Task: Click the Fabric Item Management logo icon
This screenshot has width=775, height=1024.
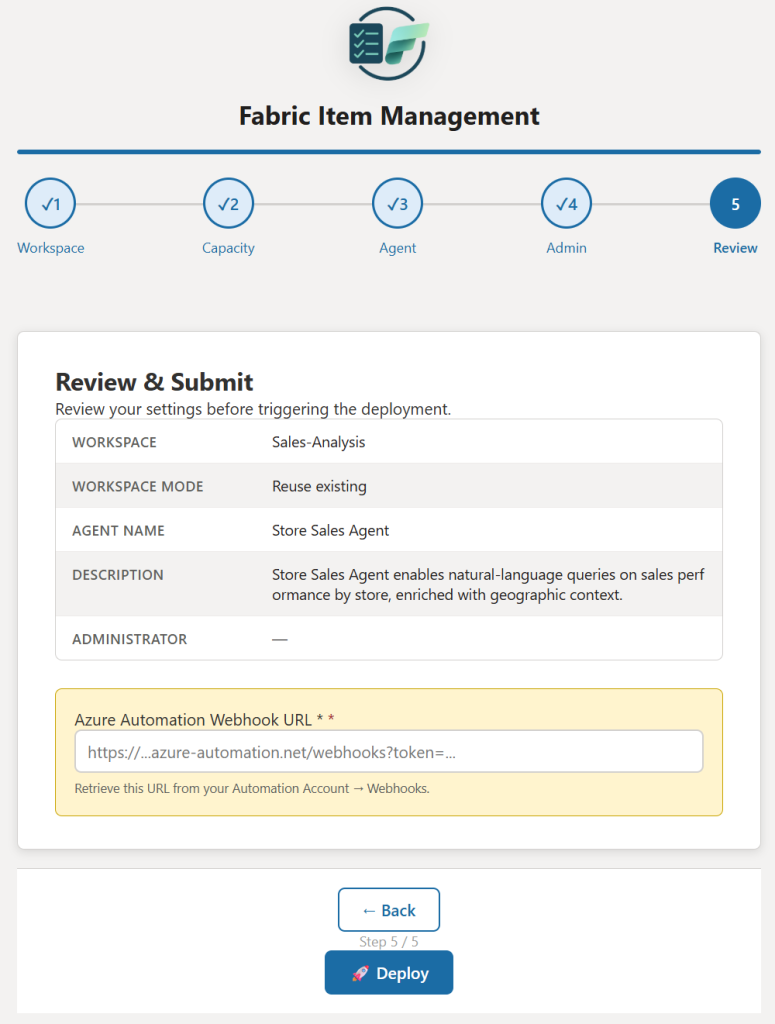Action: click(x=388, y=43)
